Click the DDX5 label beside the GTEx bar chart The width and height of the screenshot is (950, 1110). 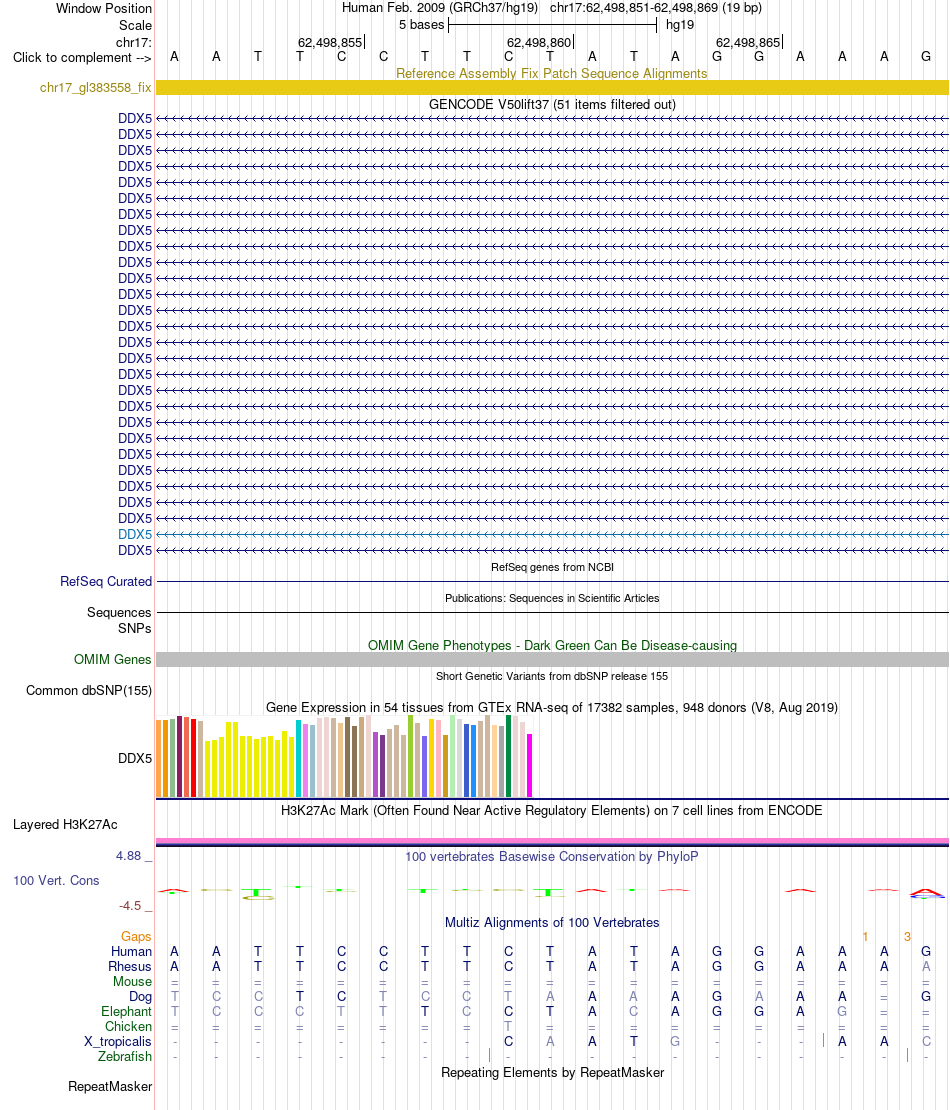[135, 758]
